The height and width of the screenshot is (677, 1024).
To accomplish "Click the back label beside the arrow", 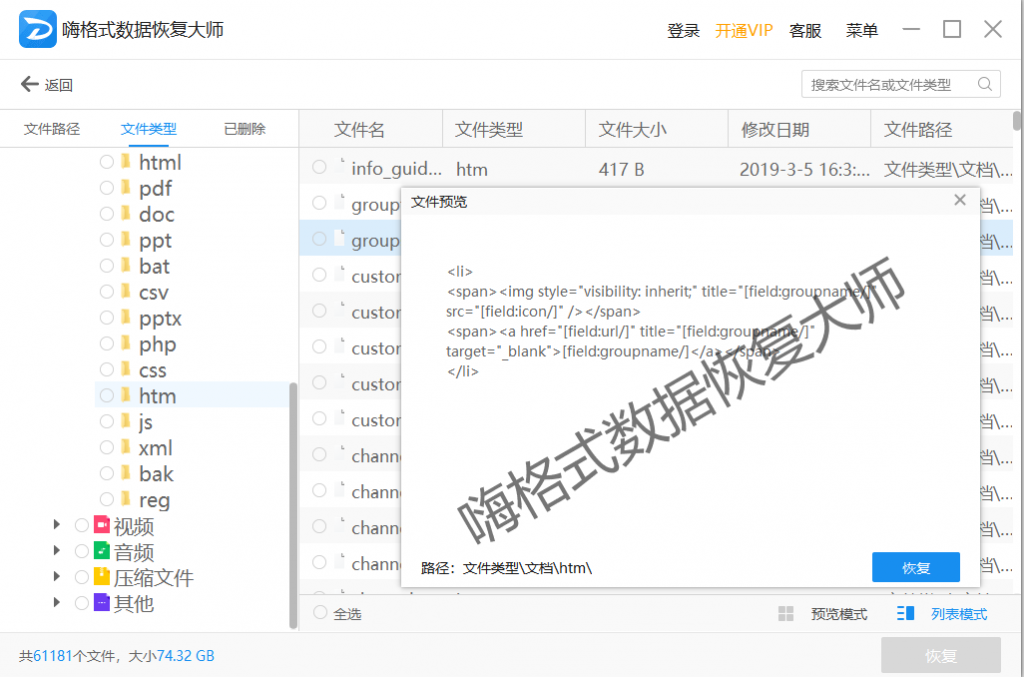I will point(59,85).
